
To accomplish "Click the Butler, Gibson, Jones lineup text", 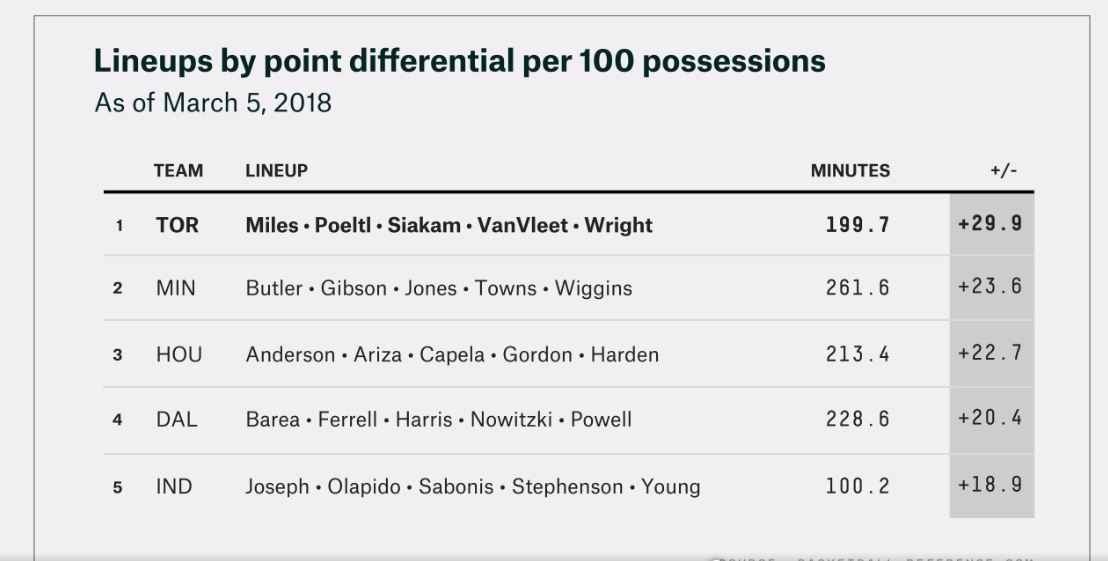I will (x=439, y=288).
